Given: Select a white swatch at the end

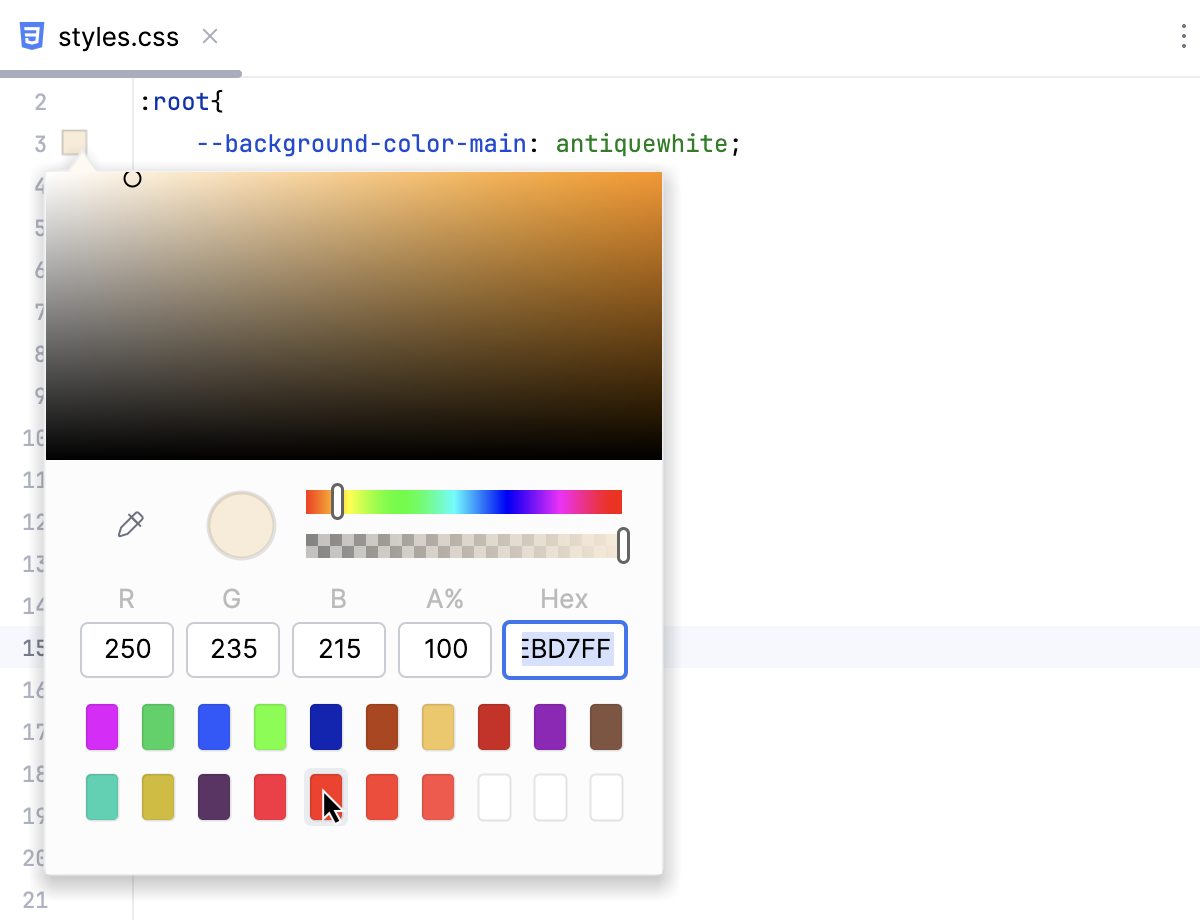Looking at the screenshot, I should [605, 797].
